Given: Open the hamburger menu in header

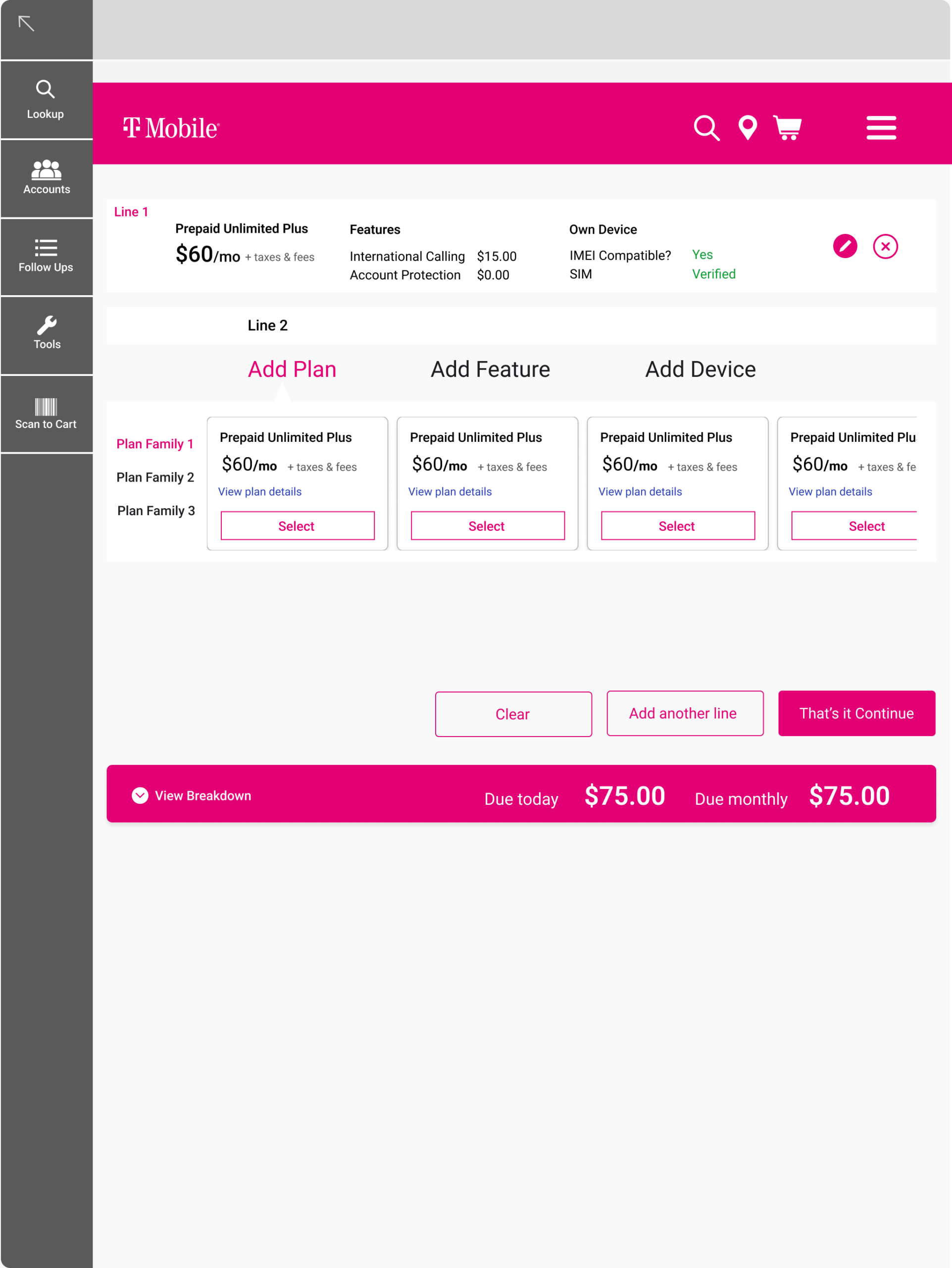Looking at the screenshot, I should point(880,128).
